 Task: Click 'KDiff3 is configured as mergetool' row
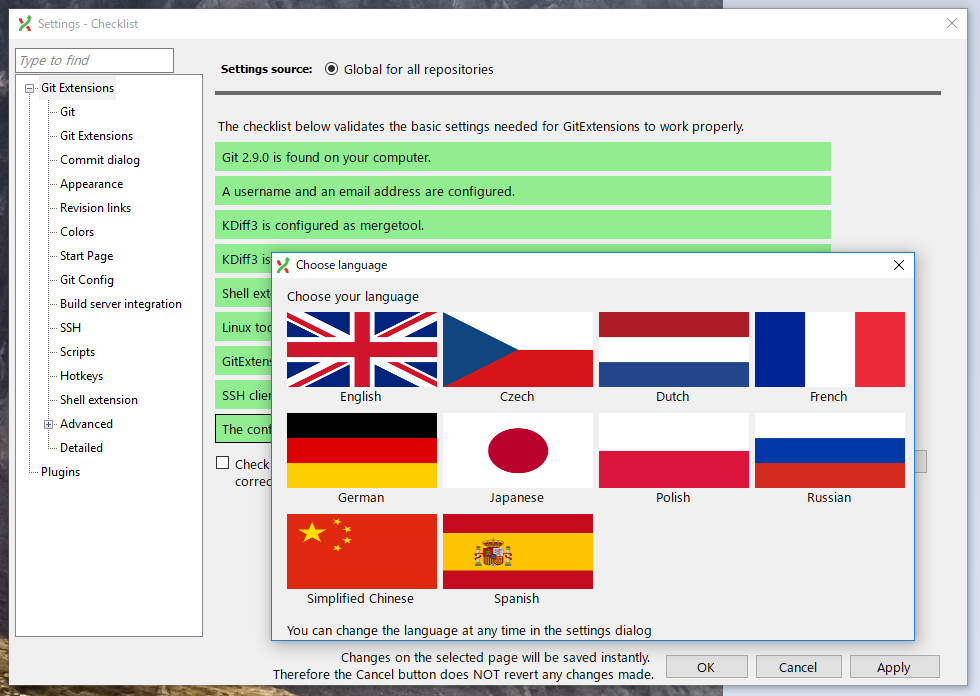coord(522,224)
